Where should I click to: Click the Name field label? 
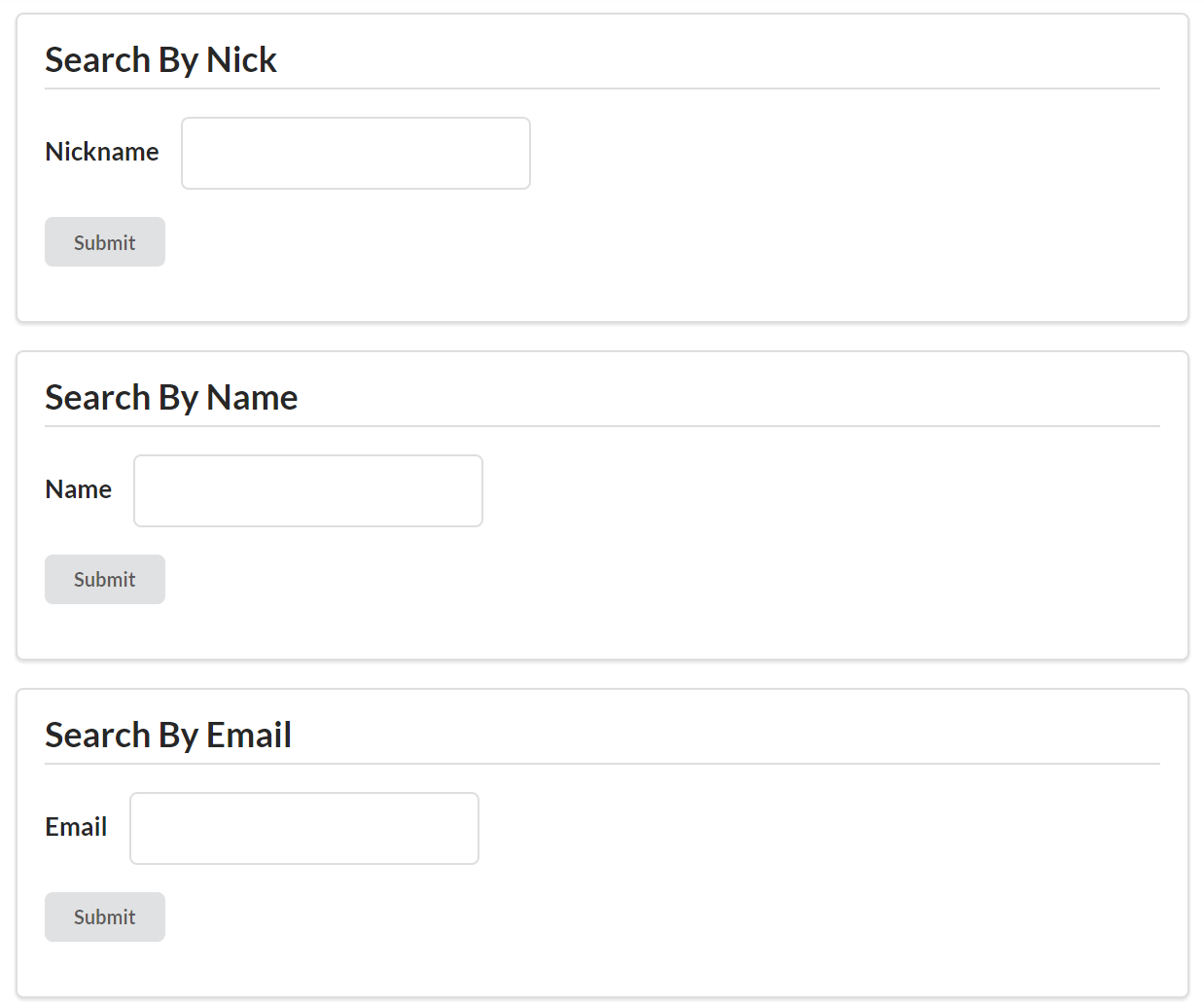click(79, 489)
